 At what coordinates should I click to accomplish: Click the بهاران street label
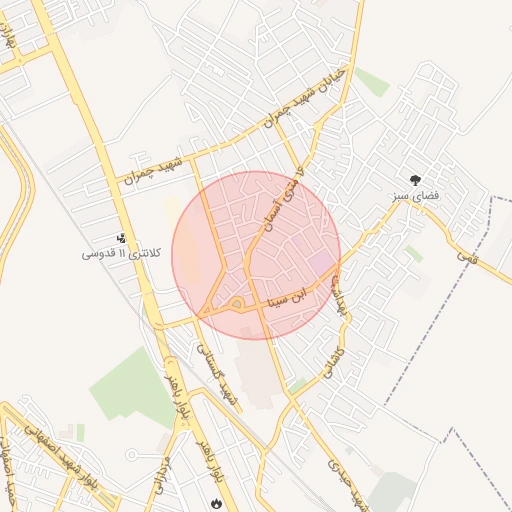click(7, 35)
